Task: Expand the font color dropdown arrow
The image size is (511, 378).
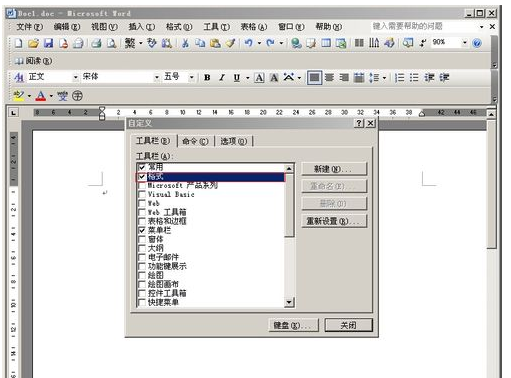Action: tap(51, 96)
